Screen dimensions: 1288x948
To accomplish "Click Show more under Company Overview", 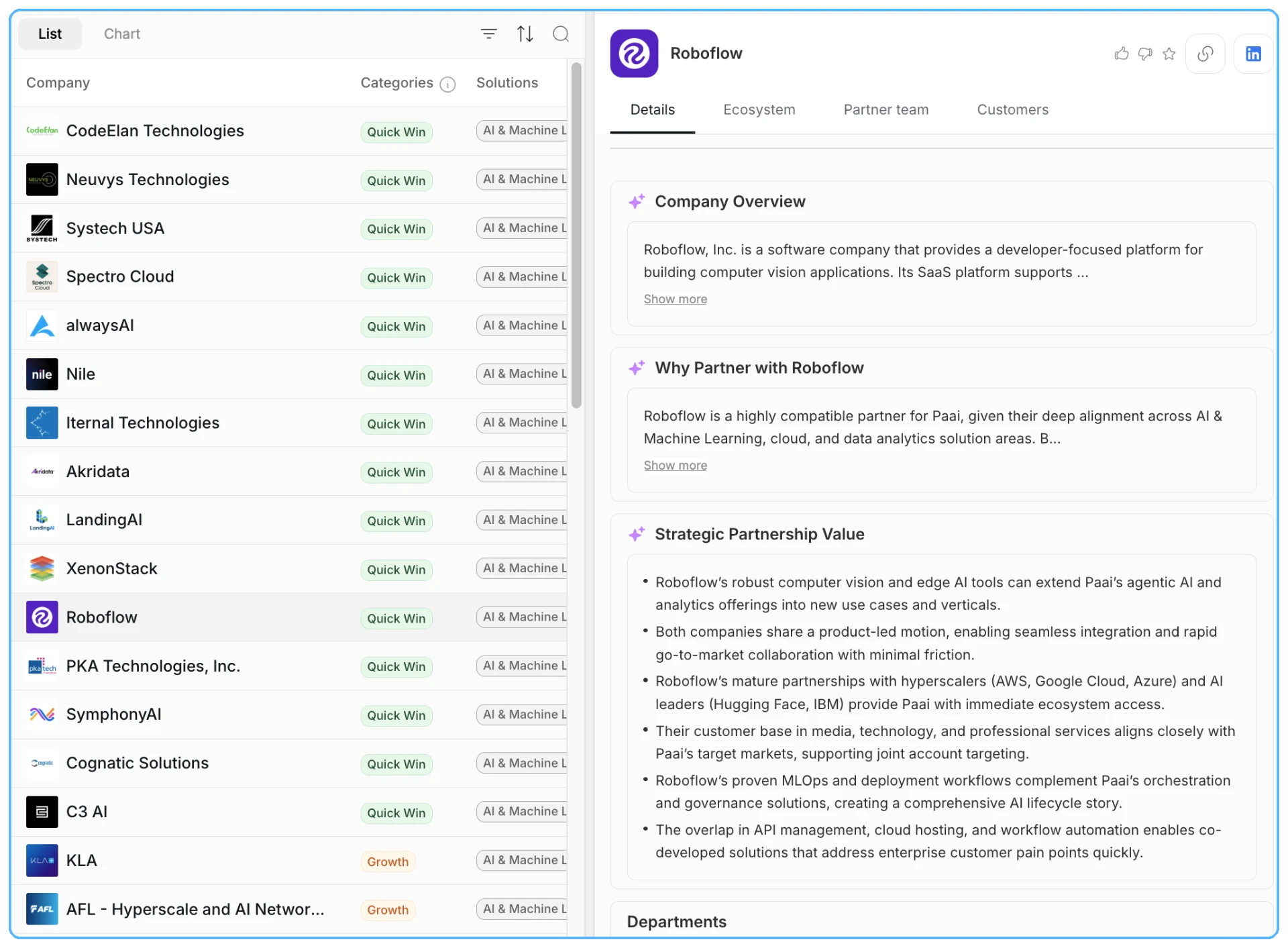I will (676, 299).
